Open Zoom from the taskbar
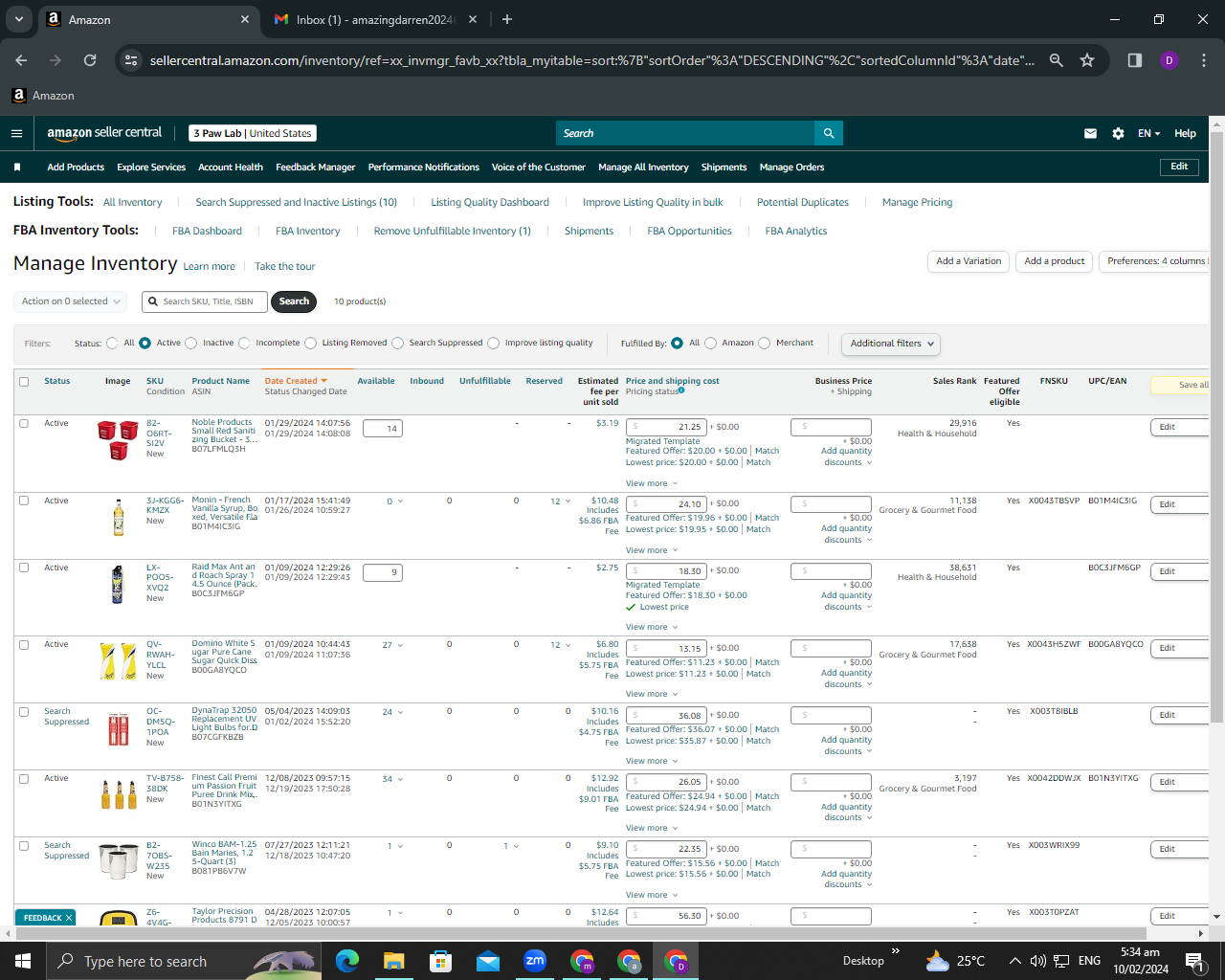This screenshot has width=1225, height=980. pyautogui.click(x=535, y=961)
